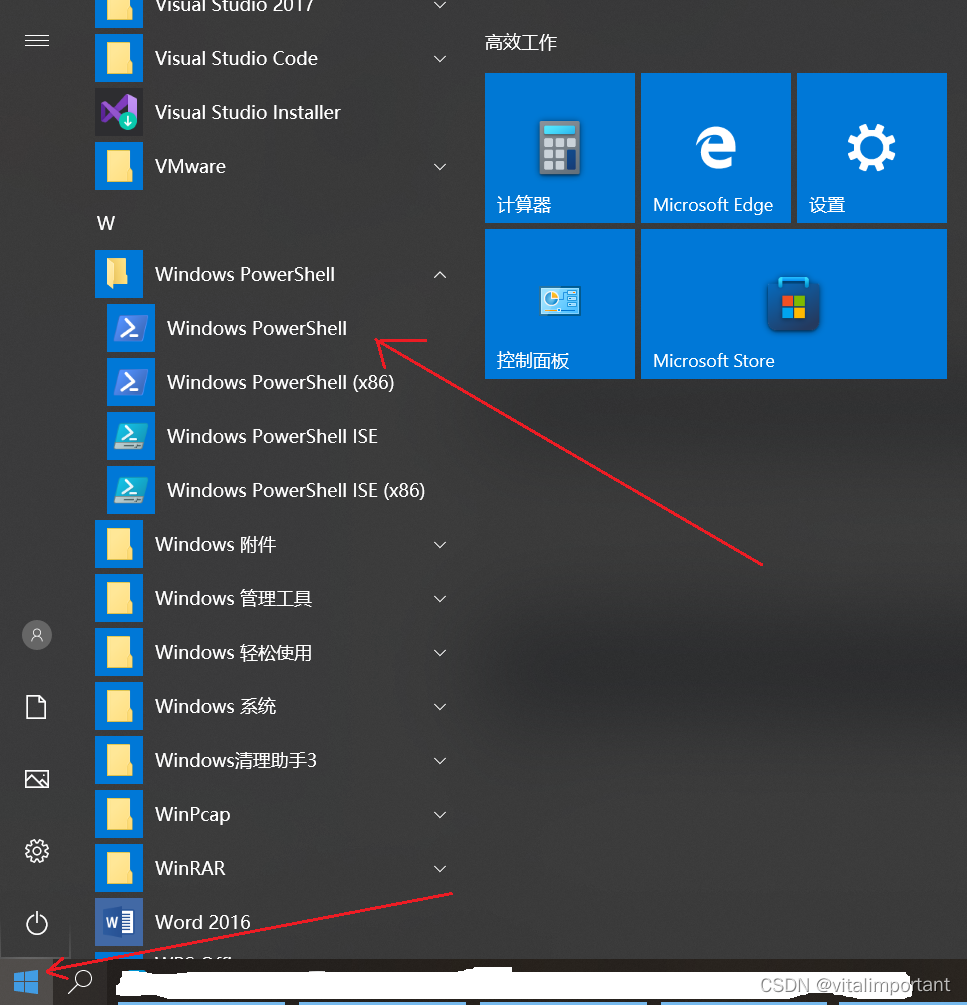Click the Windows Start button on taskbar

26,982
